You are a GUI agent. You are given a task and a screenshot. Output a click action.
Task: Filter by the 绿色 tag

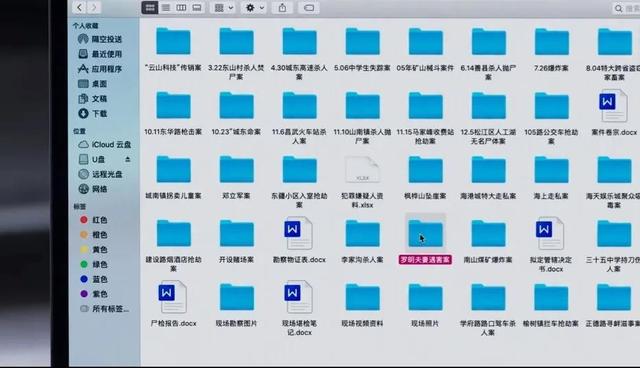[94, 264]
